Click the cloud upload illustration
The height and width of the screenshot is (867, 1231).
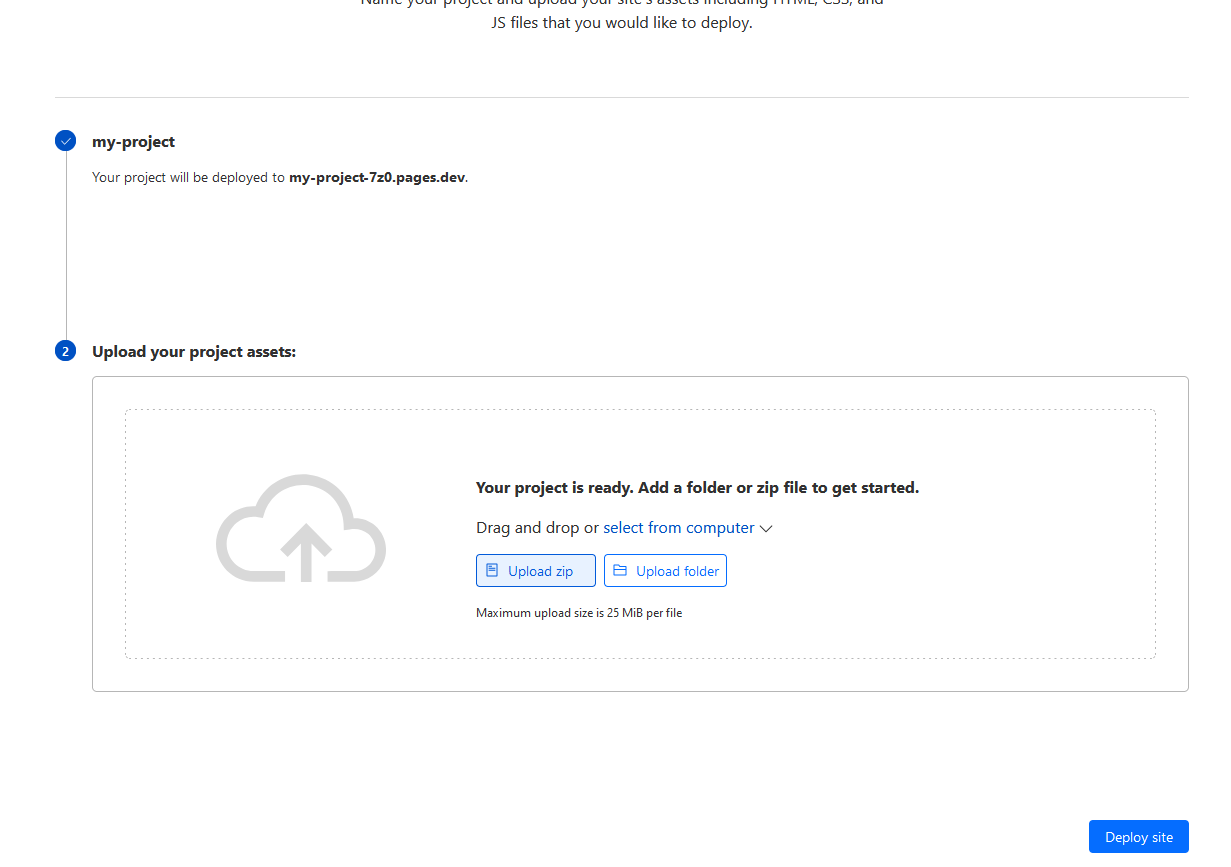pyautogui.click(x=300, y=530)
